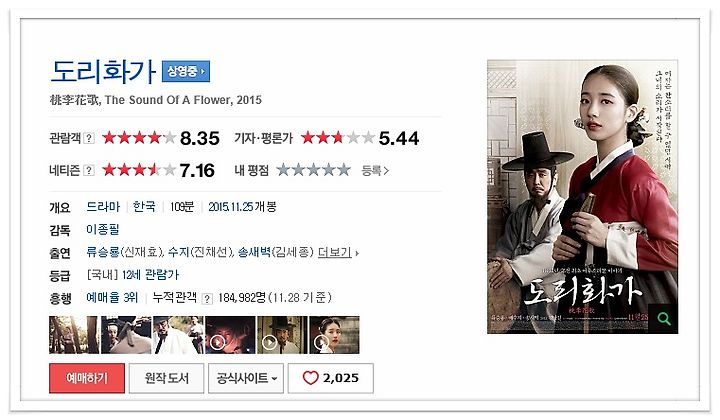Viewport: 720px width, 420px height.
Task: Click the 누적관객 help question-mark icon
Action: click(x=207, y=298)
